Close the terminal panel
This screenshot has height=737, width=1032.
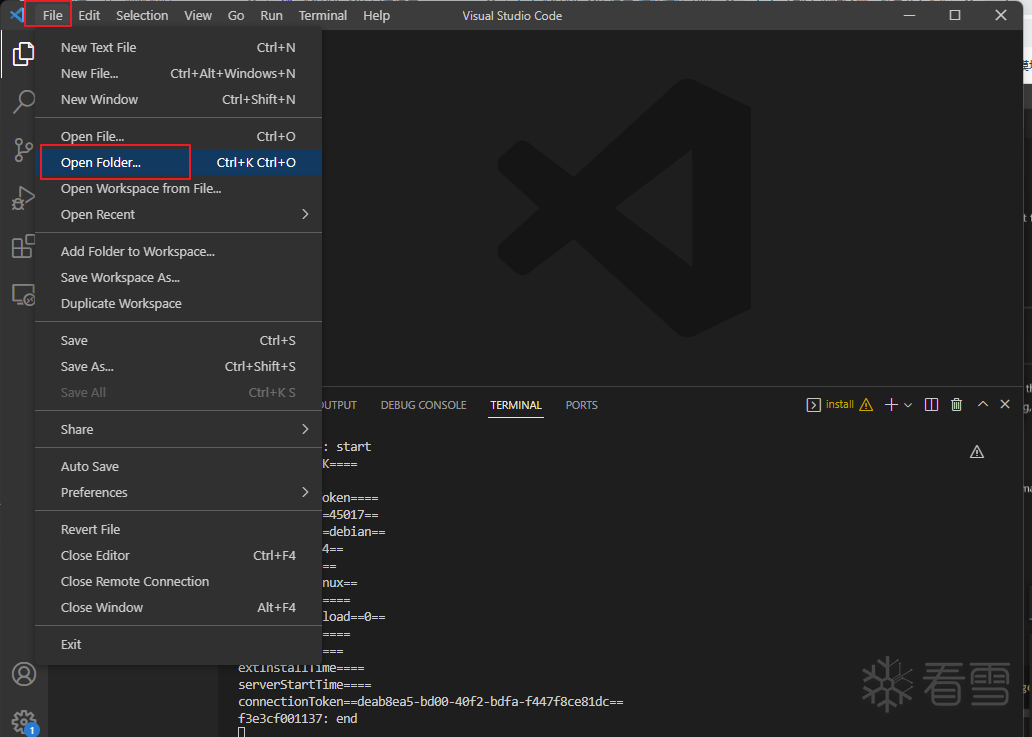coord(1005,404)
